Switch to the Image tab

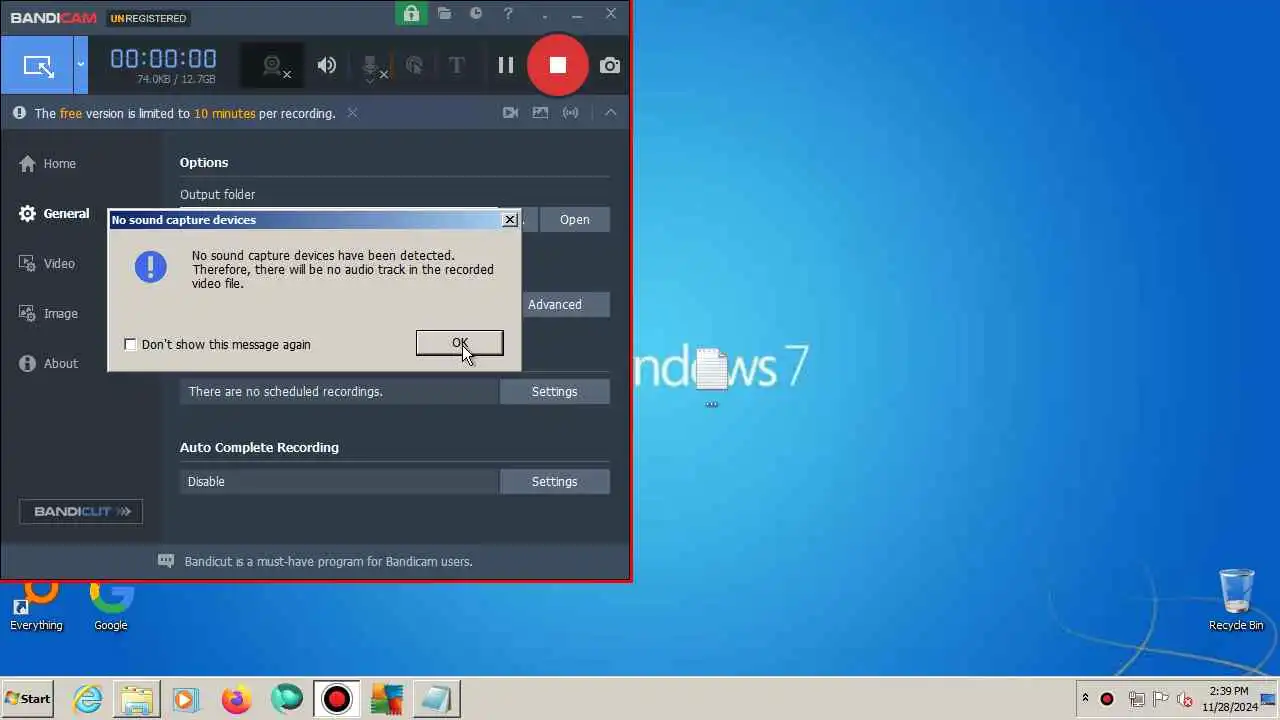(48, 313)
